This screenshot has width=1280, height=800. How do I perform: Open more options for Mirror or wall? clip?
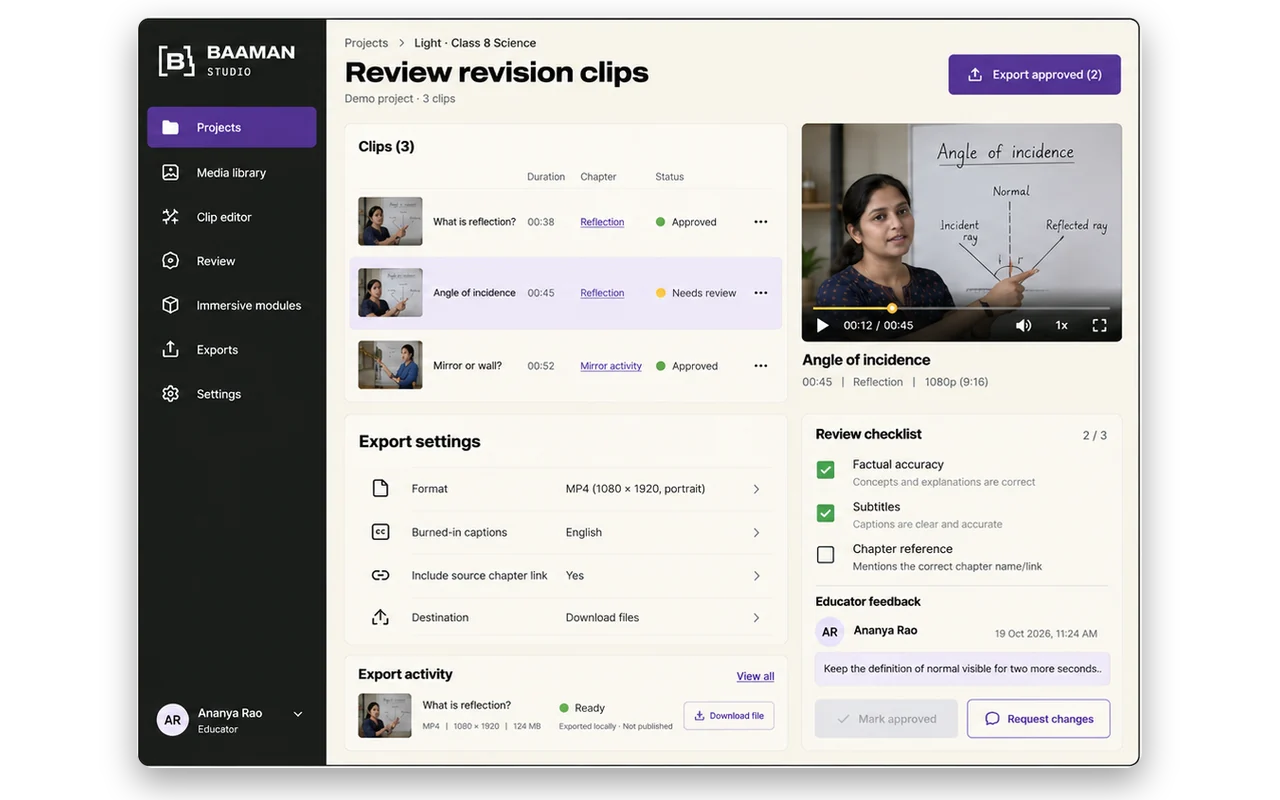[x=761, y=366]
